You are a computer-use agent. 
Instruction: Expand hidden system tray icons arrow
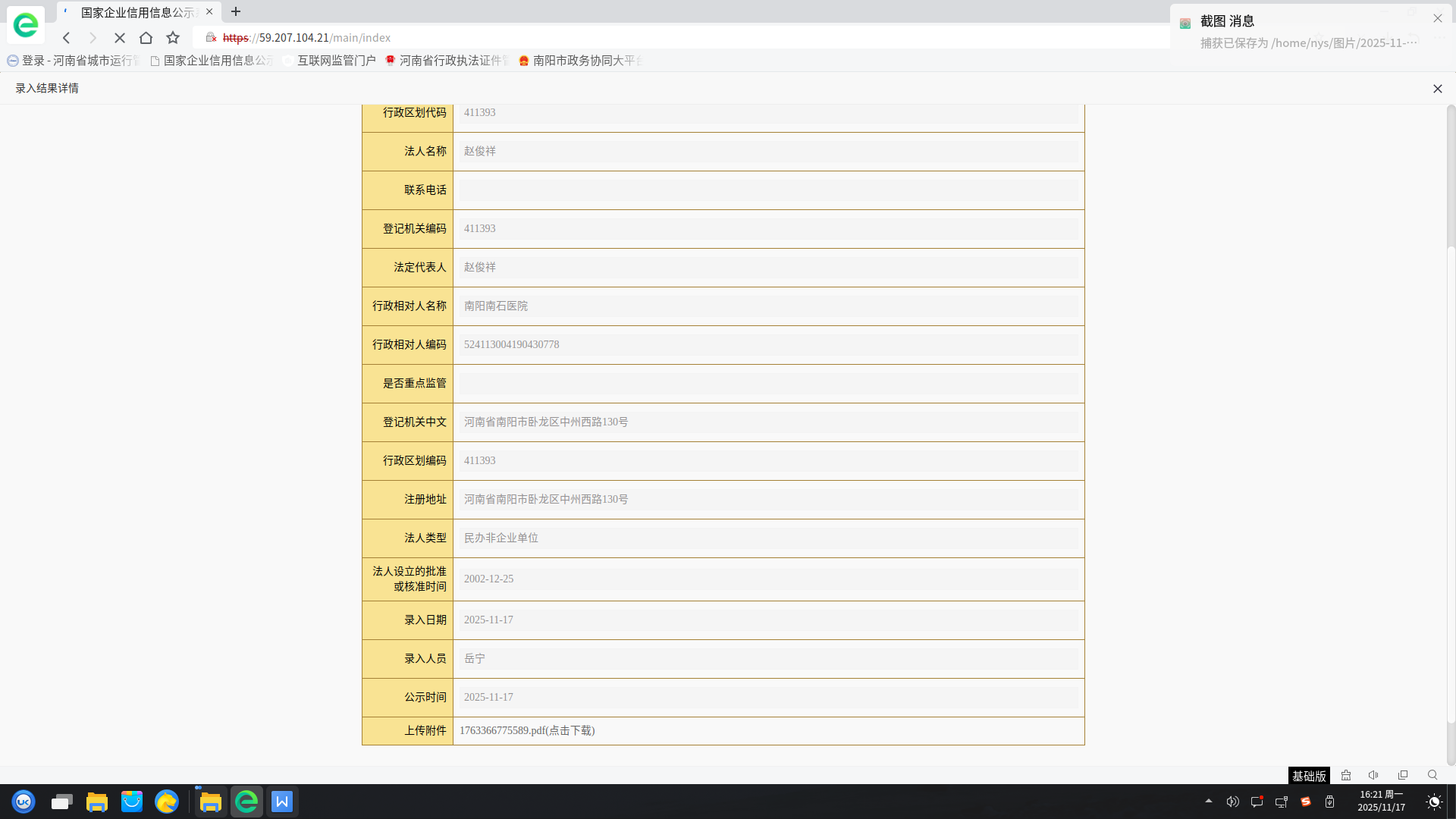(x=1209, y=801)
